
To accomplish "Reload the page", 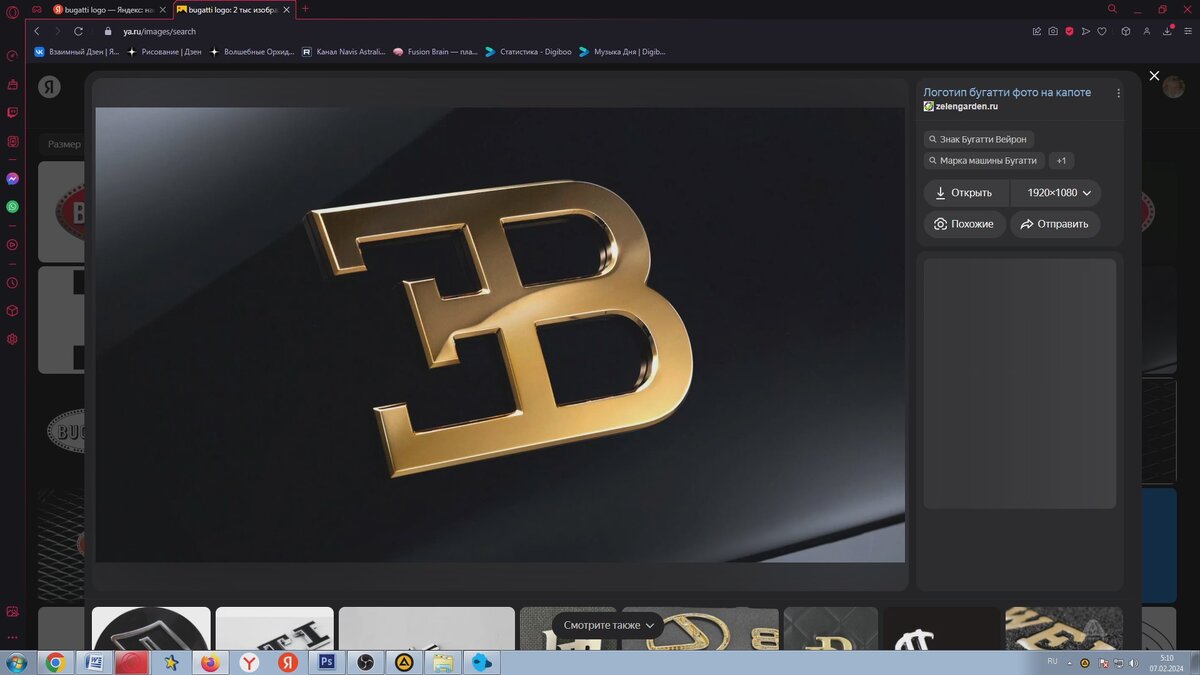I will (x=78, y=31).
